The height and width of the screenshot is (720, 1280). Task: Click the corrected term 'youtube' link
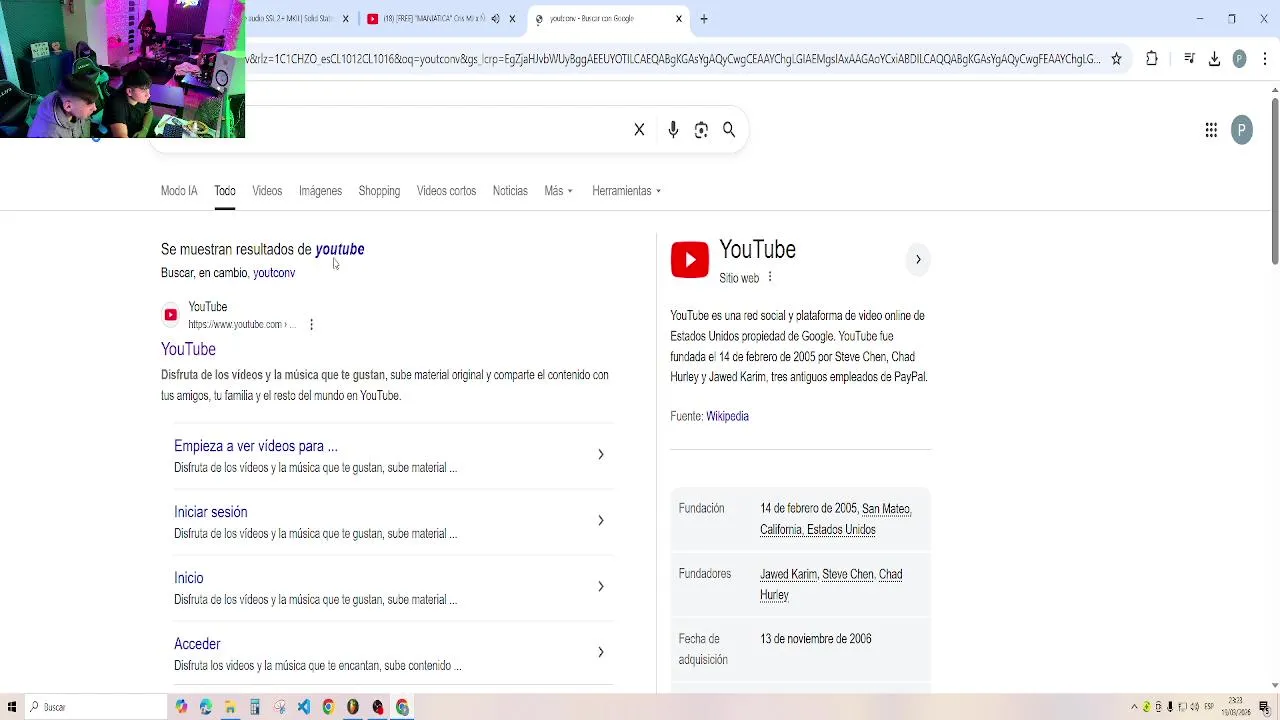tap(340, 249)
